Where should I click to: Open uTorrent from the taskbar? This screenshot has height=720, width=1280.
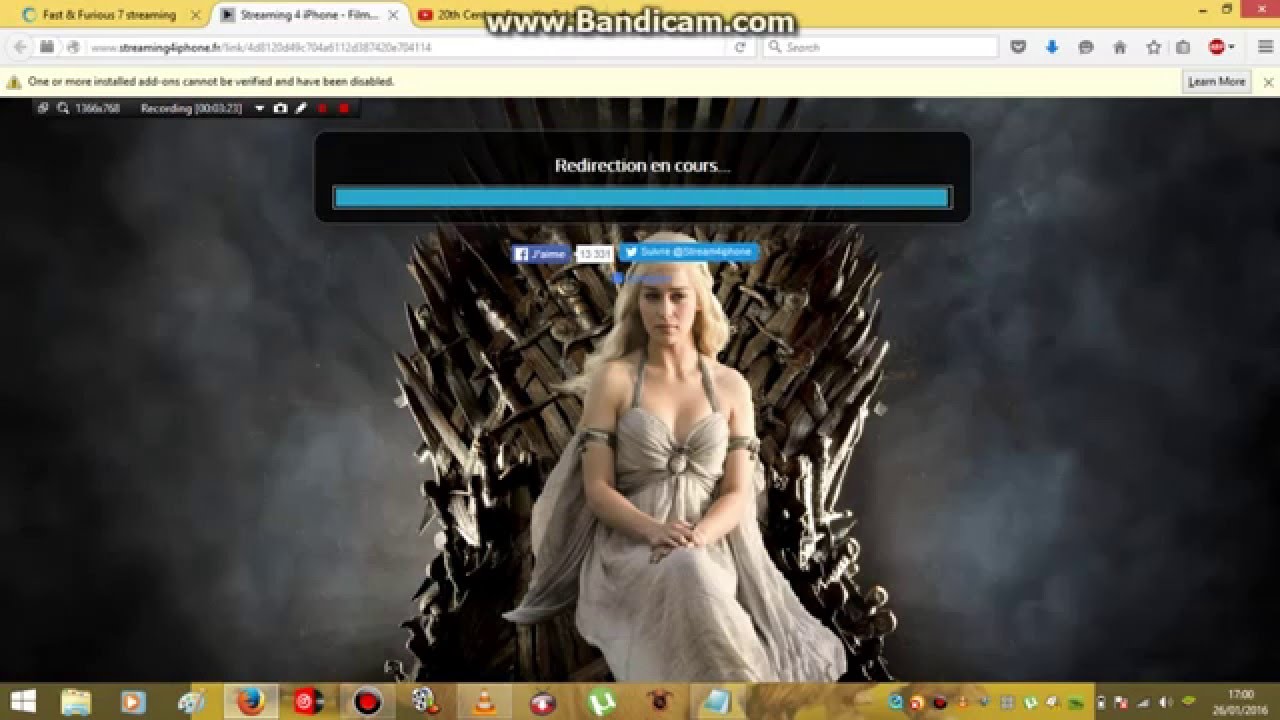601,702
